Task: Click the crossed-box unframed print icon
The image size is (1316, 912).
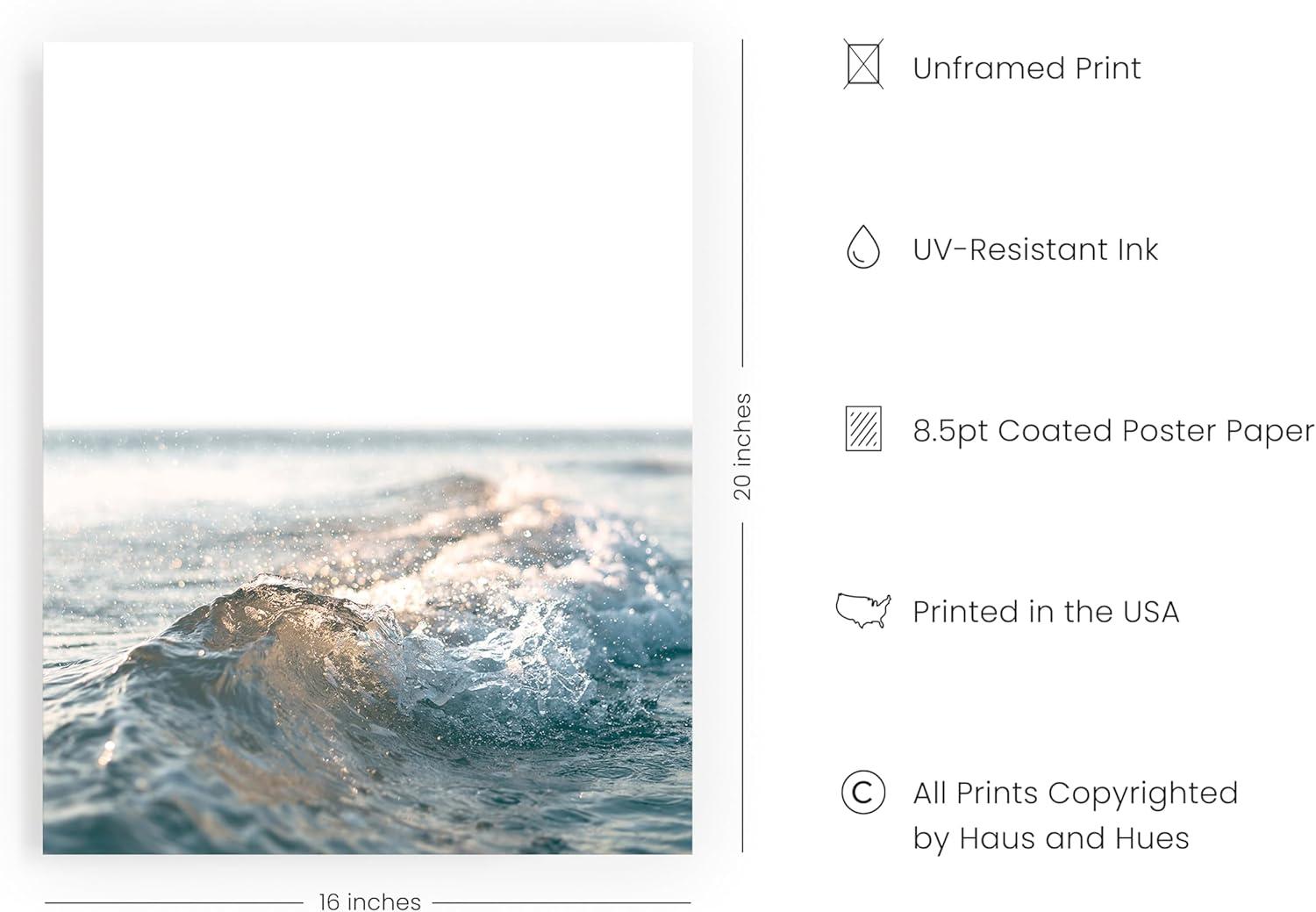Action: click(x=863, y=64)
